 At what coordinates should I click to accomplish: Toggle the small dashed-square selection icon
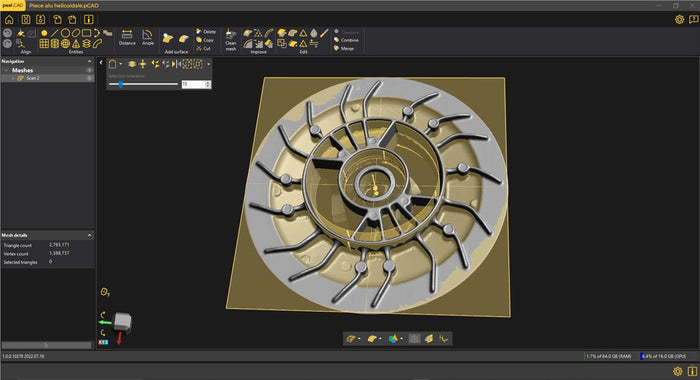[x=198, y=64]
